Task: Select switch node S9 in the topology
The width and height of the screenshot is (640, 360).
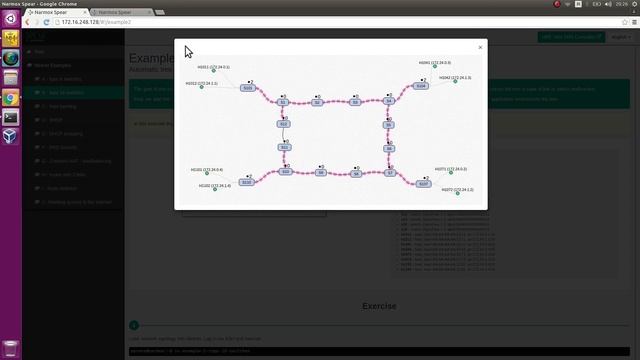Action: click(x=321, y=173)
